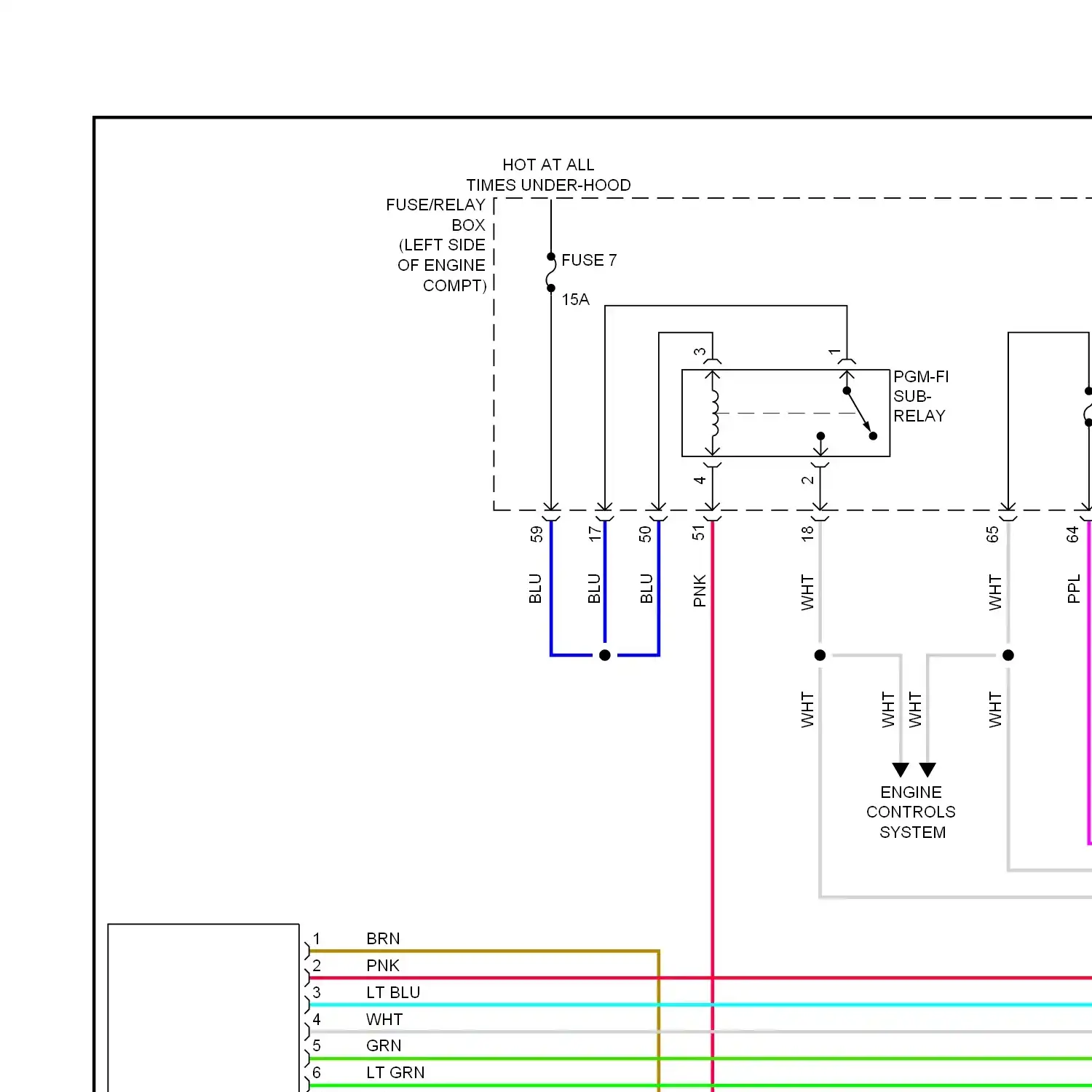This screenshot has height=1092, width=1092.
Task: Click connector pin number 59
Action: [537, 534]
